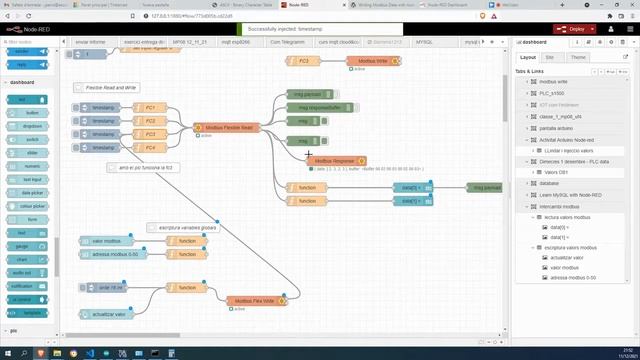This screenshot has height=360, width=640.
Task: Pick the date picker node in palette
Action: pos(27,193)
